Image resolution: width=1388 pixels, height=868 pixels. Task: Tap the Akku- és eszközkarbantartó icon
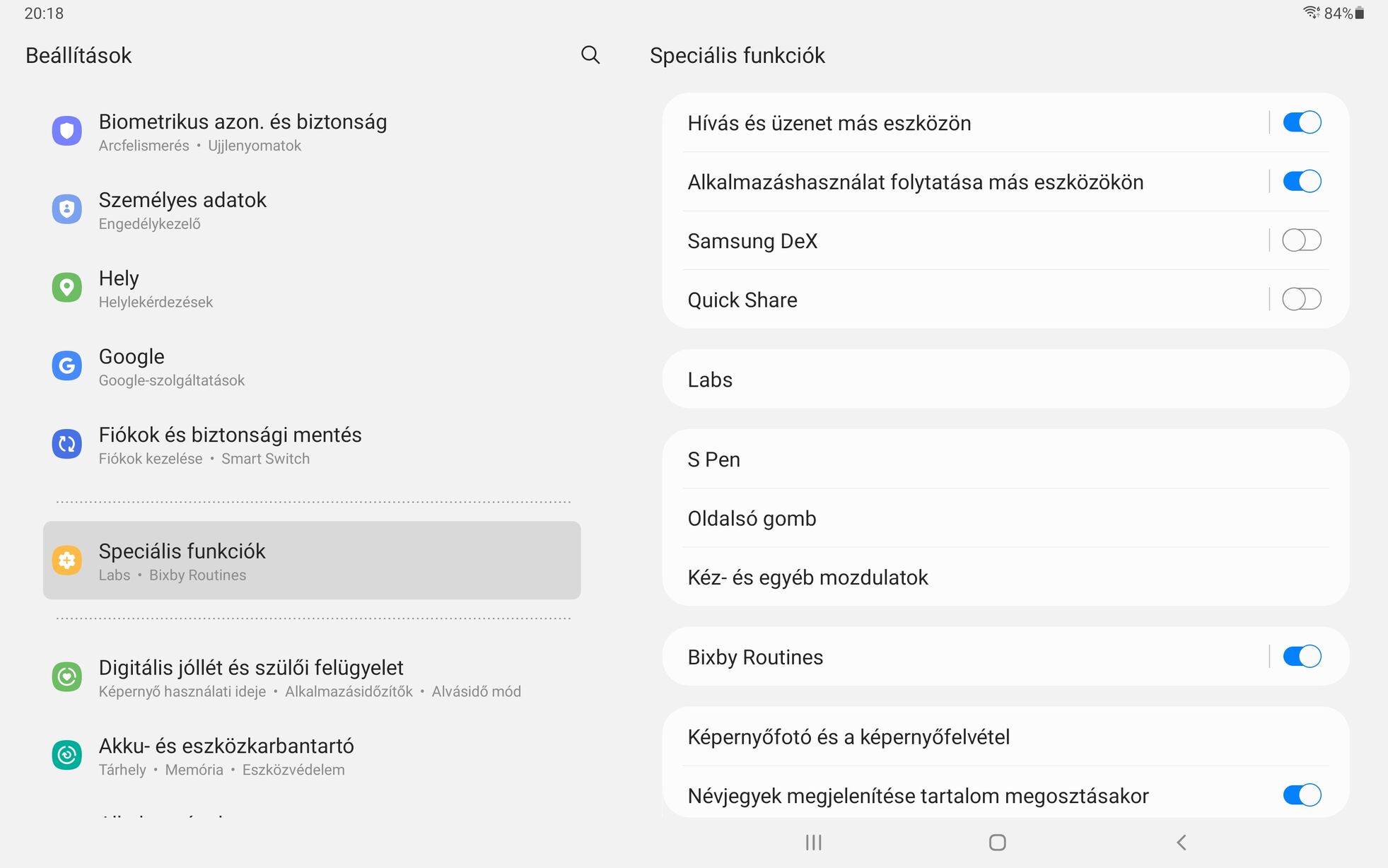pyautogui.click(x=67, y=755)
